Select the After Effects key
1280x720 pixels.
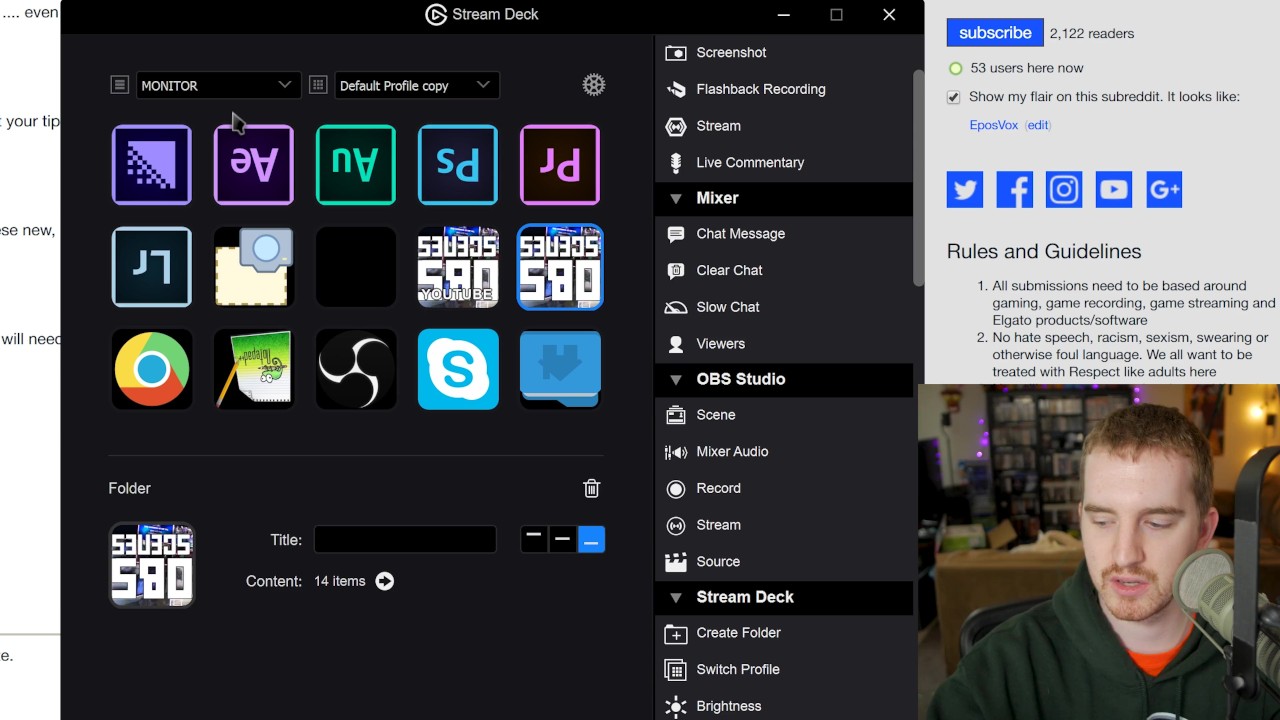coord(254,165)
